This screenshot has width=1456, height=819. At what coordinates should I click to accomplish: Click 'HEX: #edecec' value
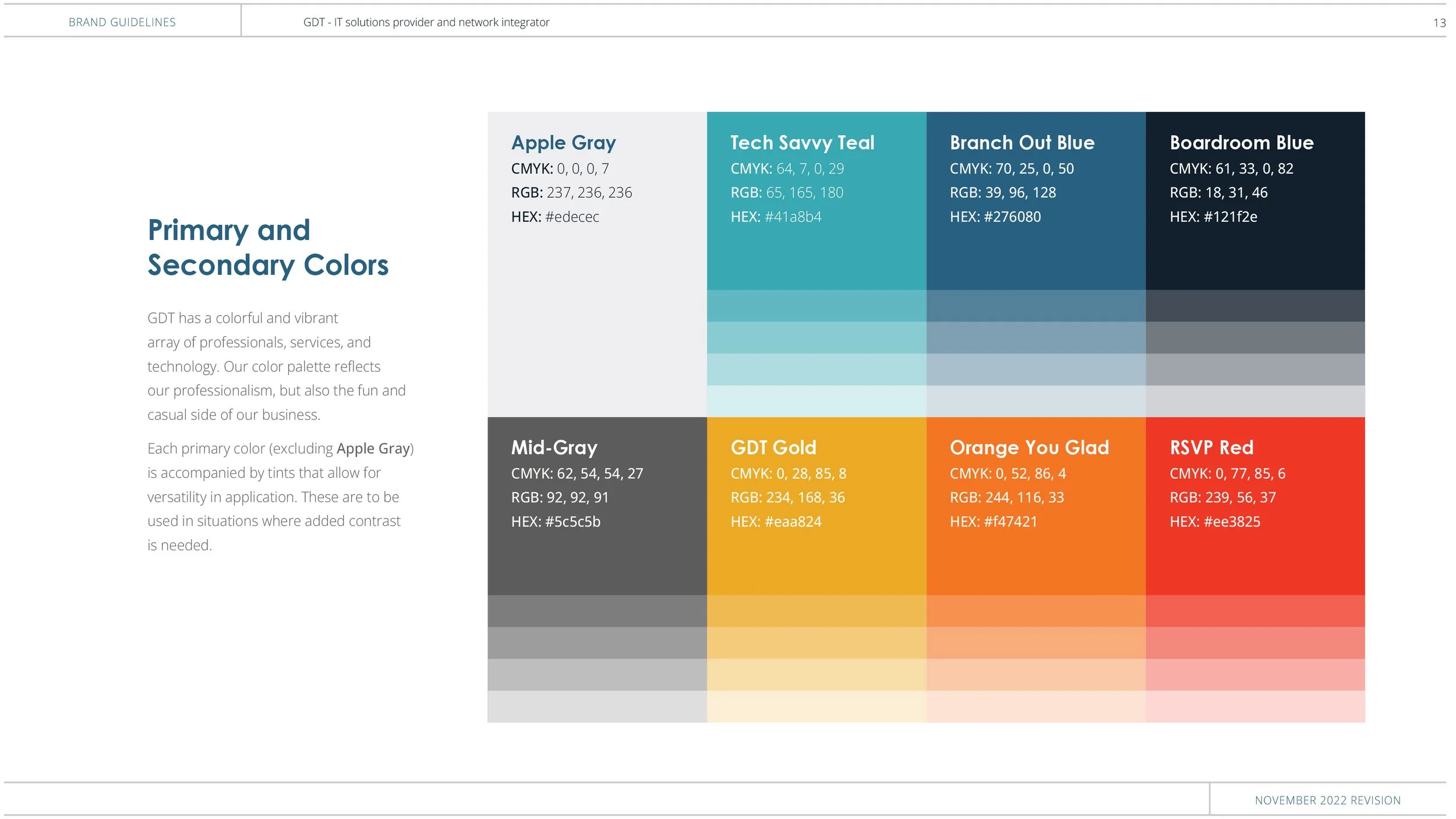point(555,217)
